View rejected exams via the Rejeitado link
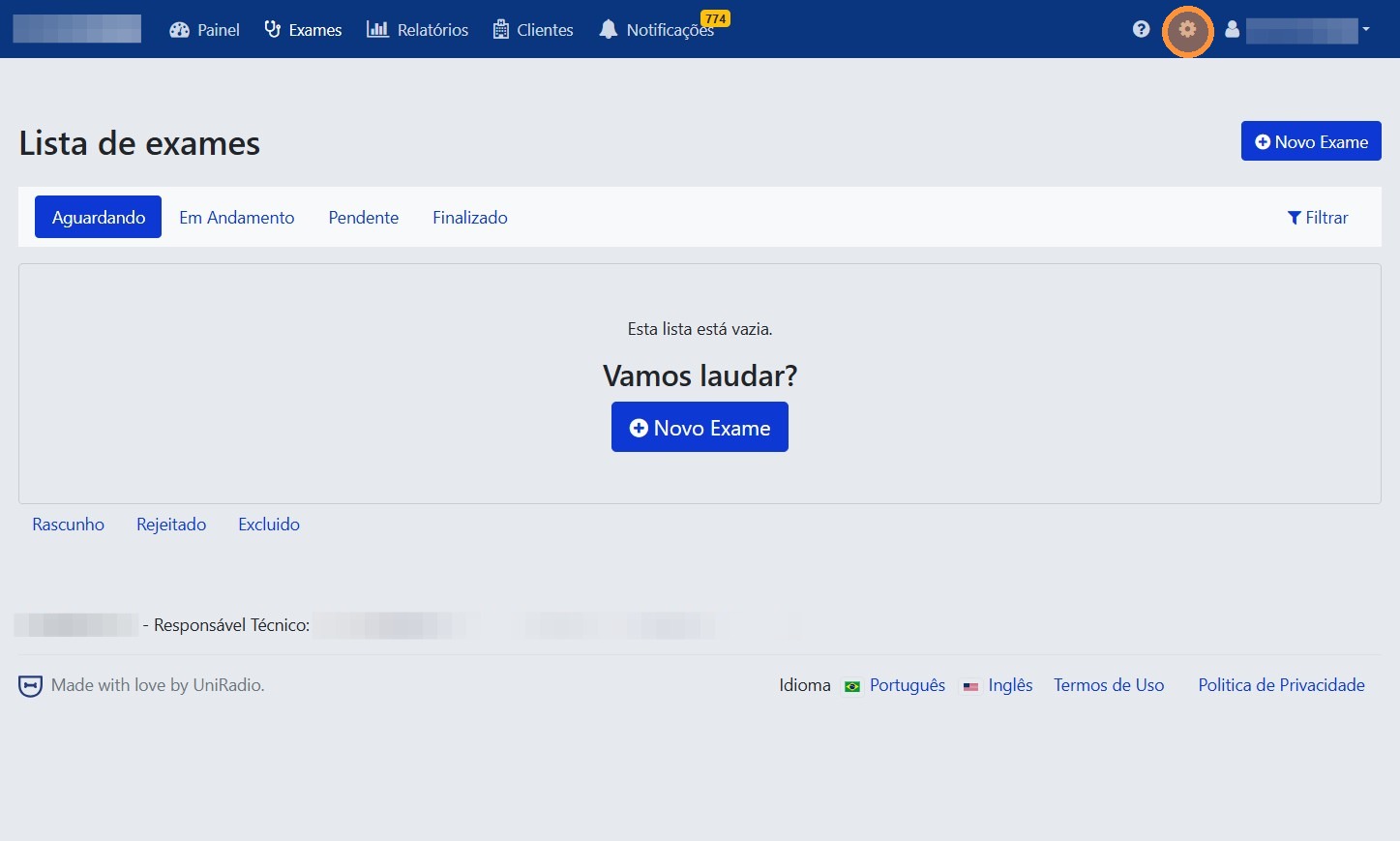 point(170,524)
